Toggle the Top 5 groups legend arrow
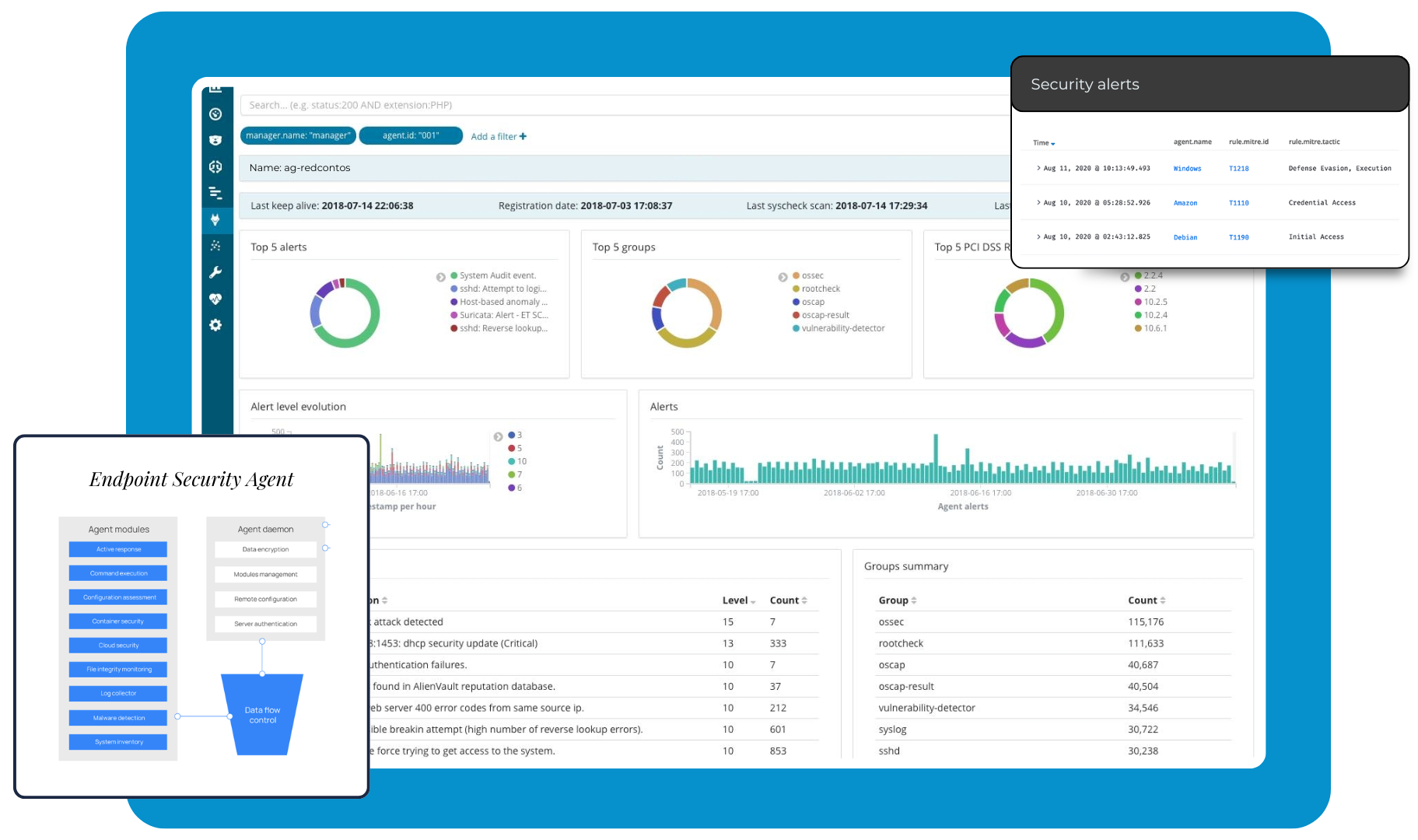Image resolution: width=1418 pixels, height=840 pixels. [x=783, y=277]
